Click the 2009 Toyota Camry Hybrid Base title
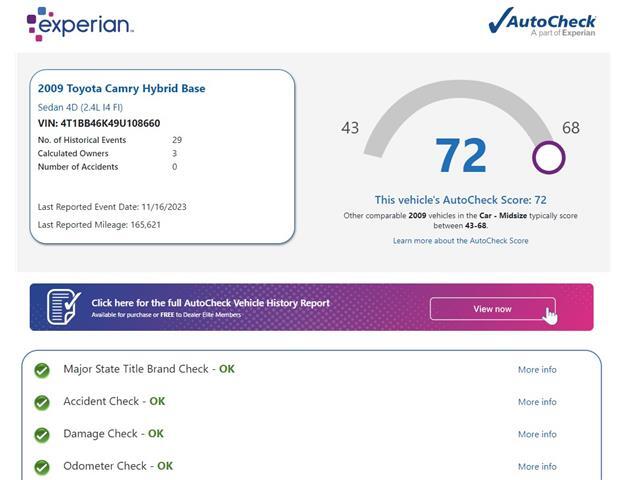Viewport: 640px width, 480px height. (x=122, y=89)
